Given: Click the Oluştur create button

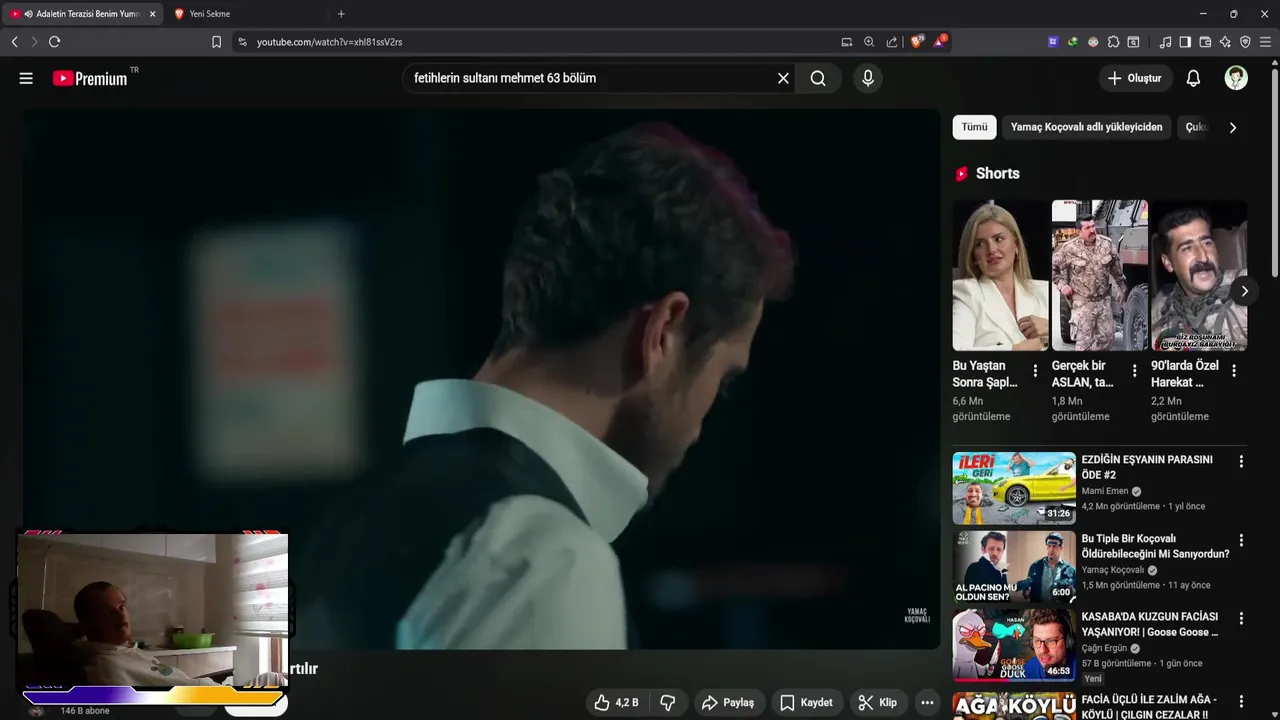Looking at the screenshot, I should click(1135, 78).
